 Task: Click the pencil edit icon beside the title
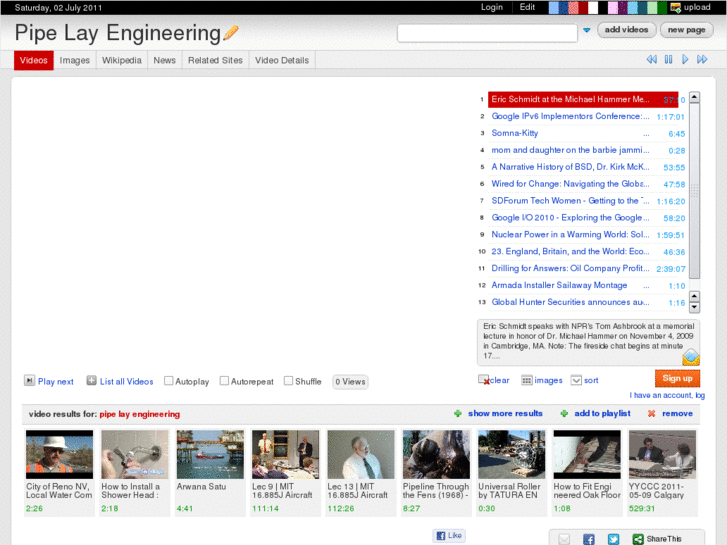[230, 32]
